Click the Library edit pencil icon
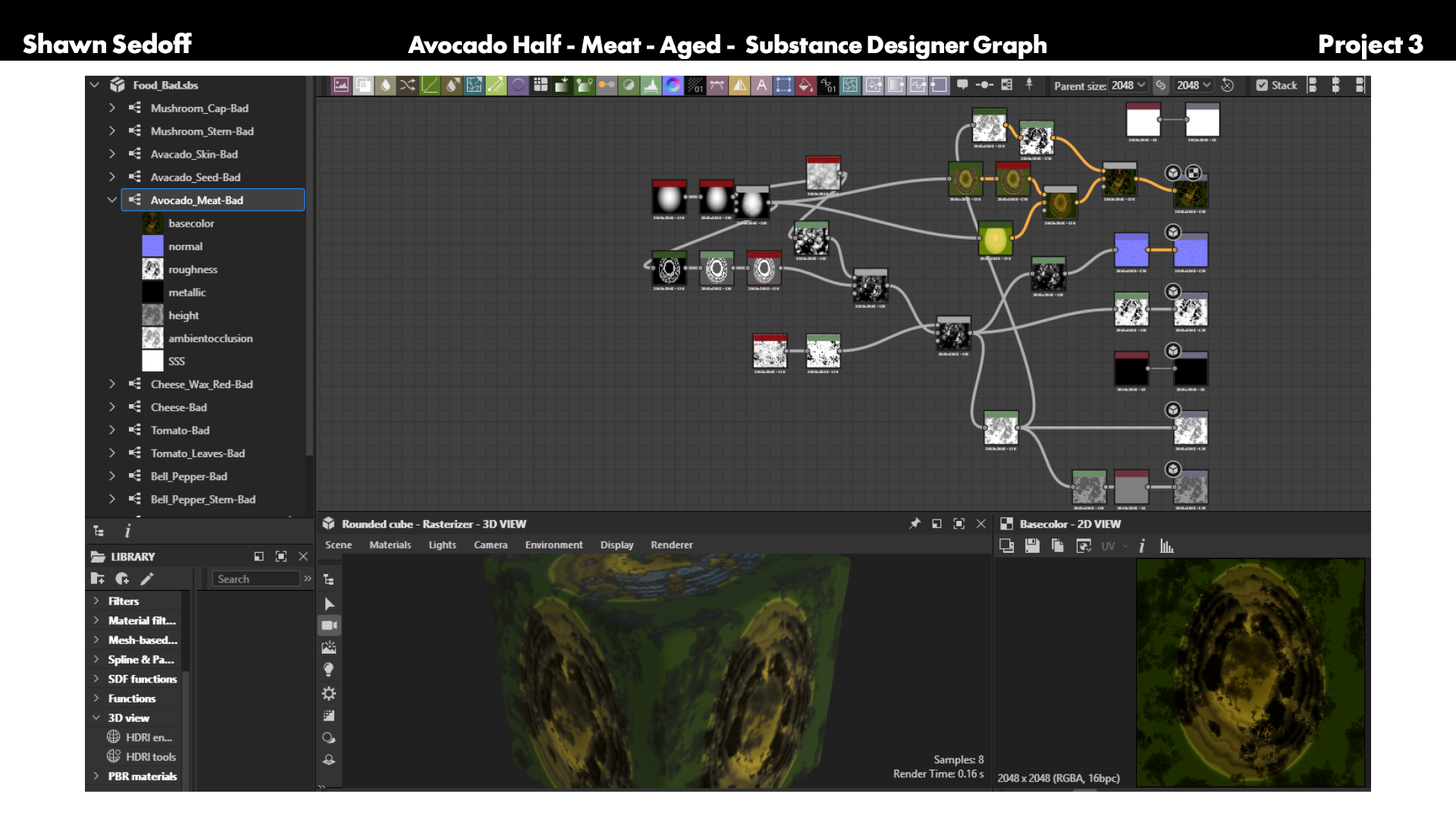This screenshot has width=1456, height=819. tap(146, 579)
